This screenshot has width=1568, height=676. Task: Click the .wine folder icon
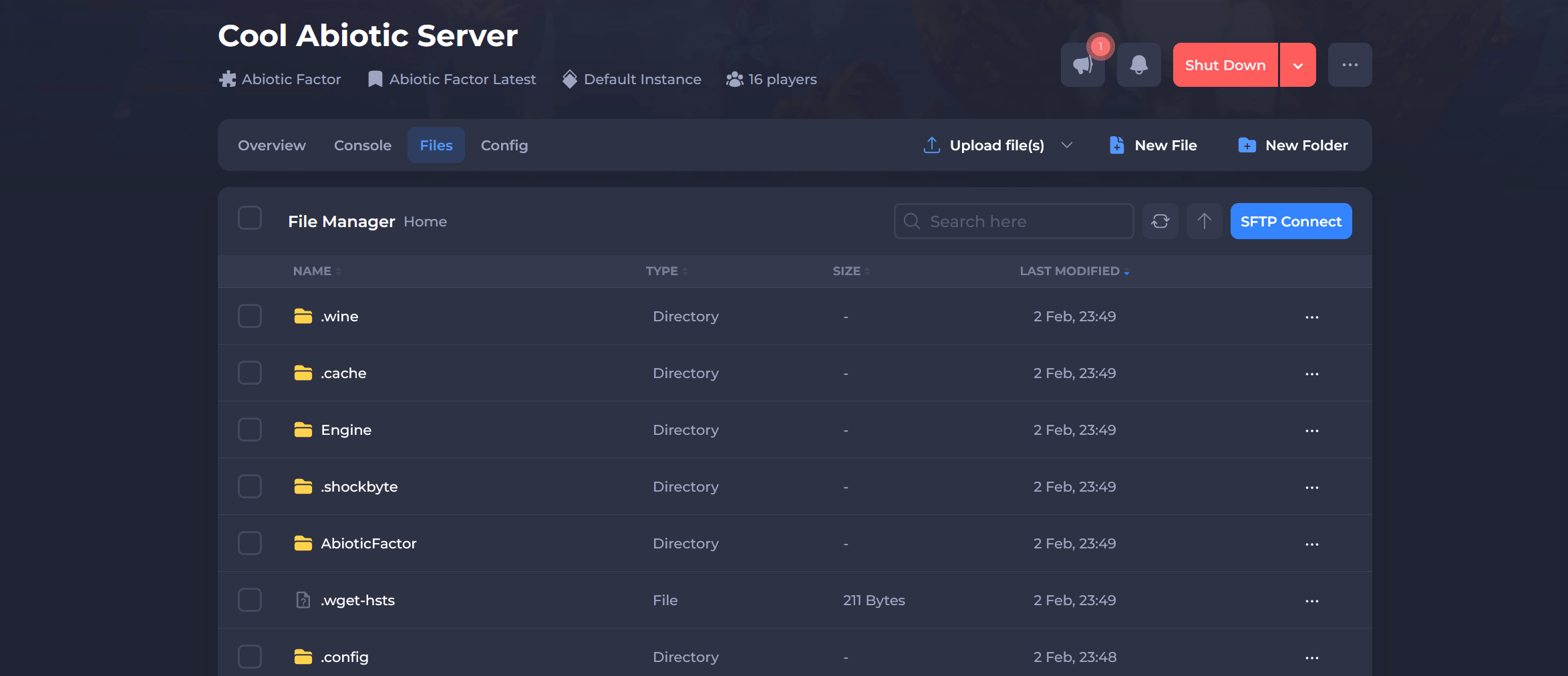303,316
